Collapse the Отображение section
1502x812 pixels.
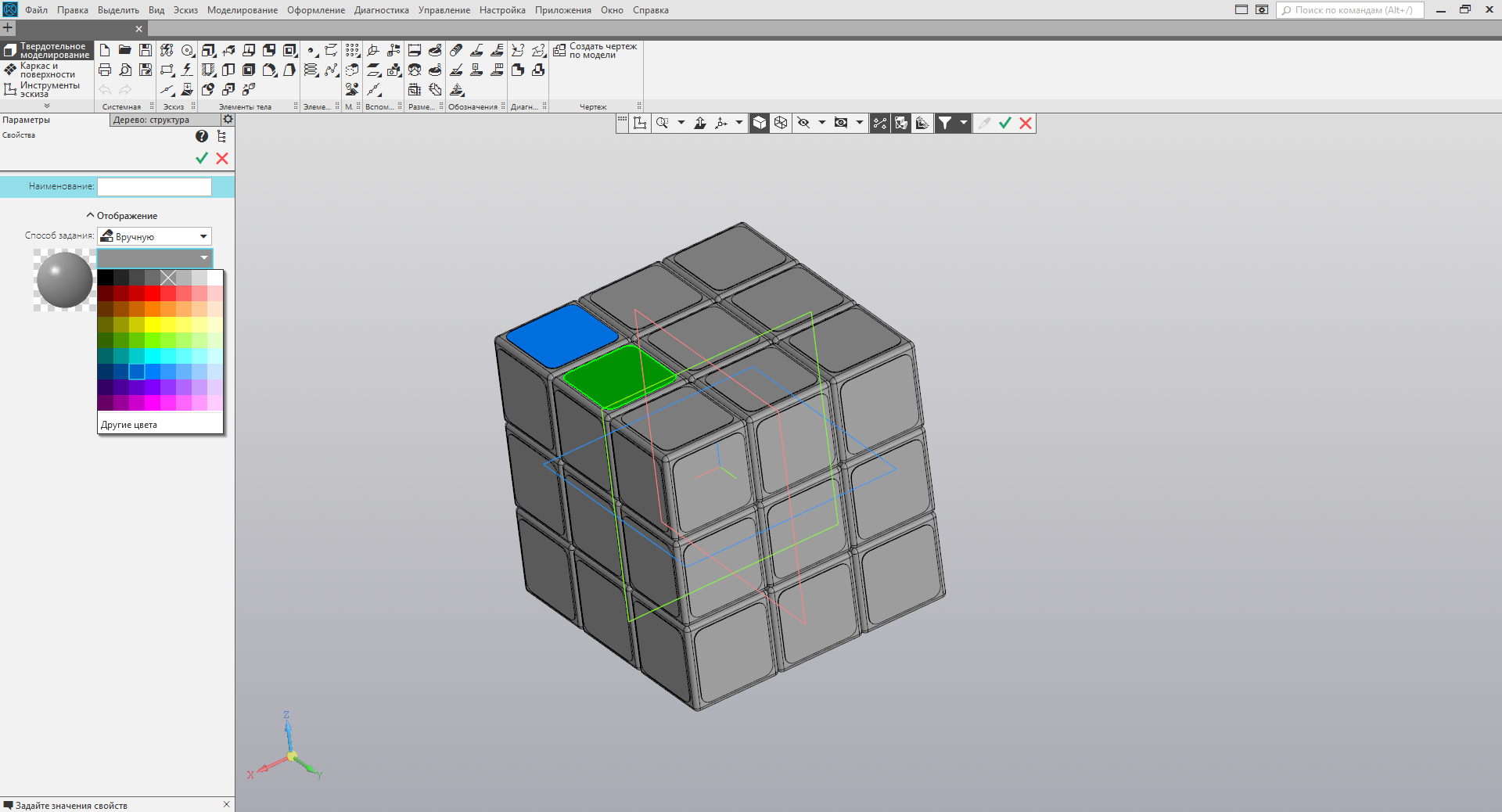(123, 216)
